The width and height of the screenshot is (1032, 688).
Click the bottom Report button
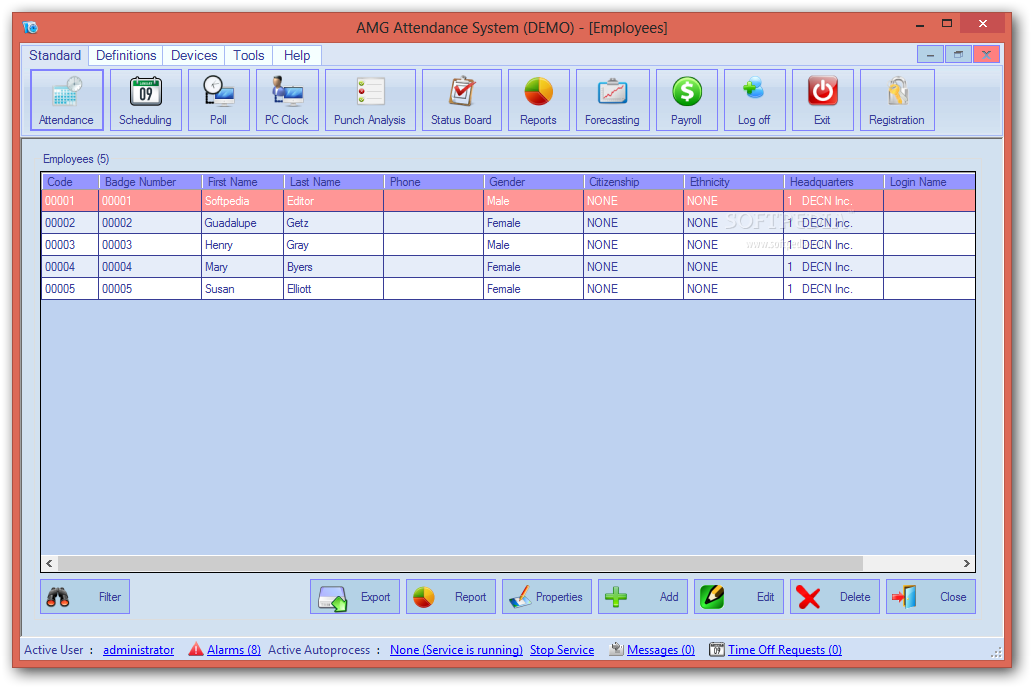(451, 596)
